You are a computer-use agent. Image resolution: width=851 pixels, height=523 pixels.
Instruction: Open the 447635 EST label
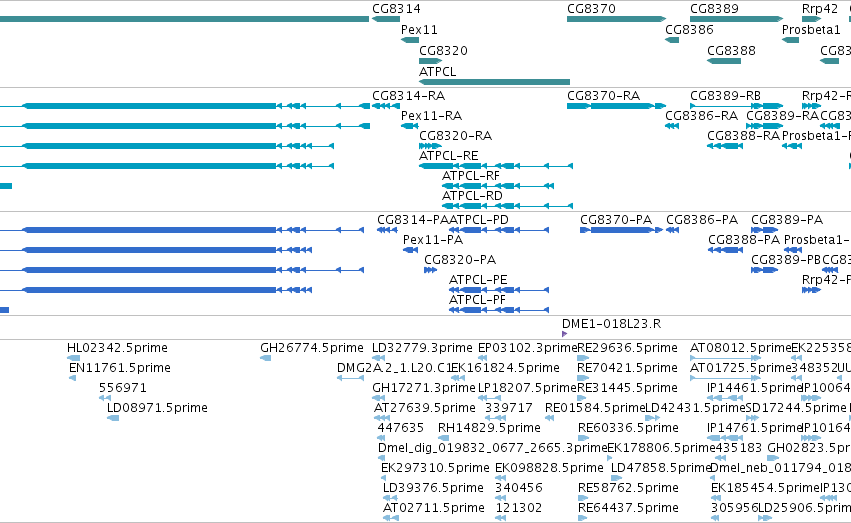(401, 428)
